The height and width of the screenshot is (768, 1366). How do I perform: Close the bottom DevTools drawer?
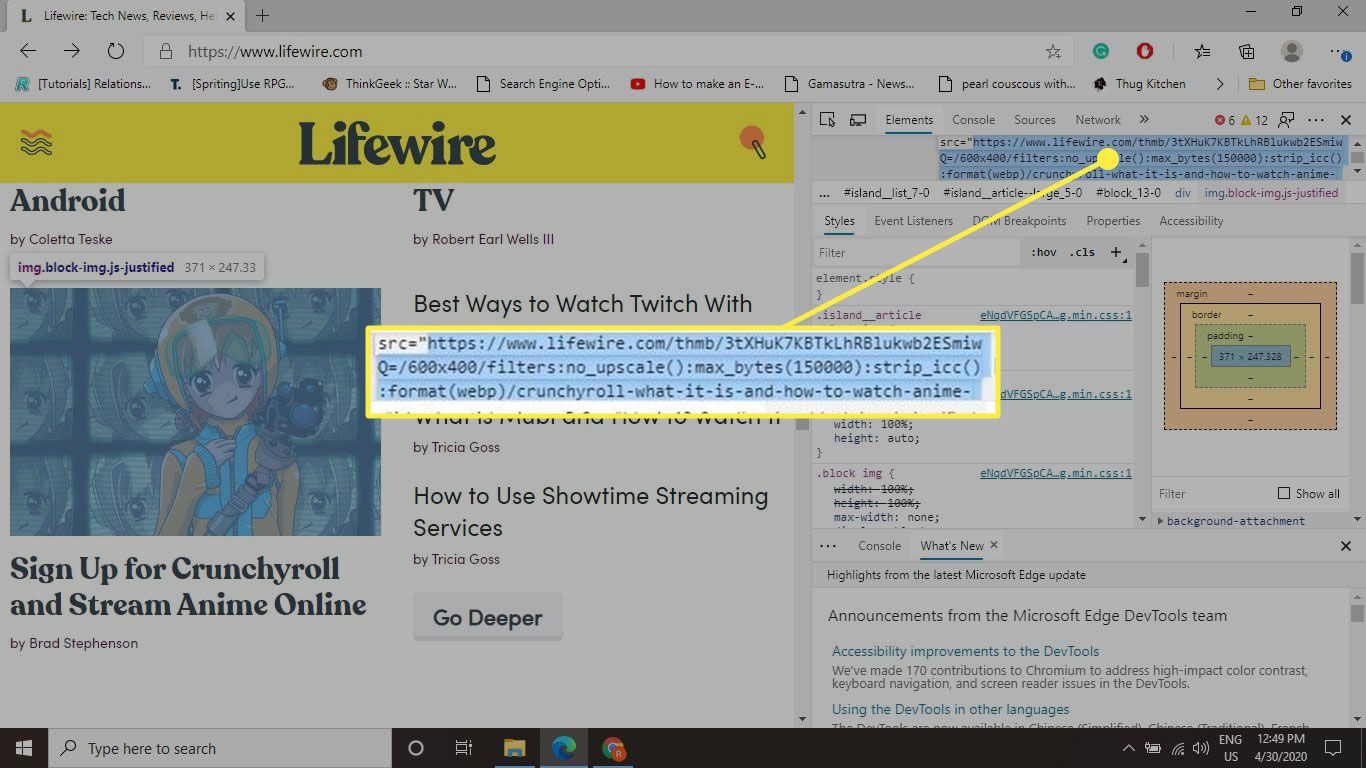coord(1346,546)
